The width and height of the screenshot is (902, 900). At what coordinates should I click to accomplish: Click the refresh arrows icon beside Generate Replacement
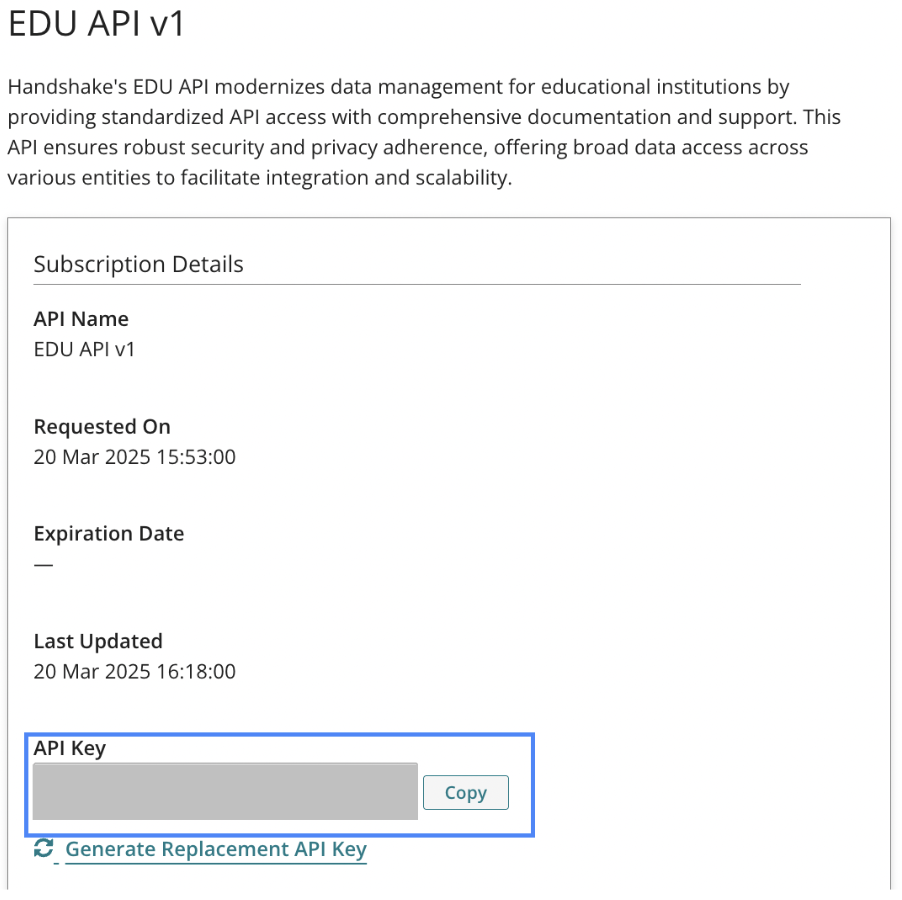coord(43,849)
